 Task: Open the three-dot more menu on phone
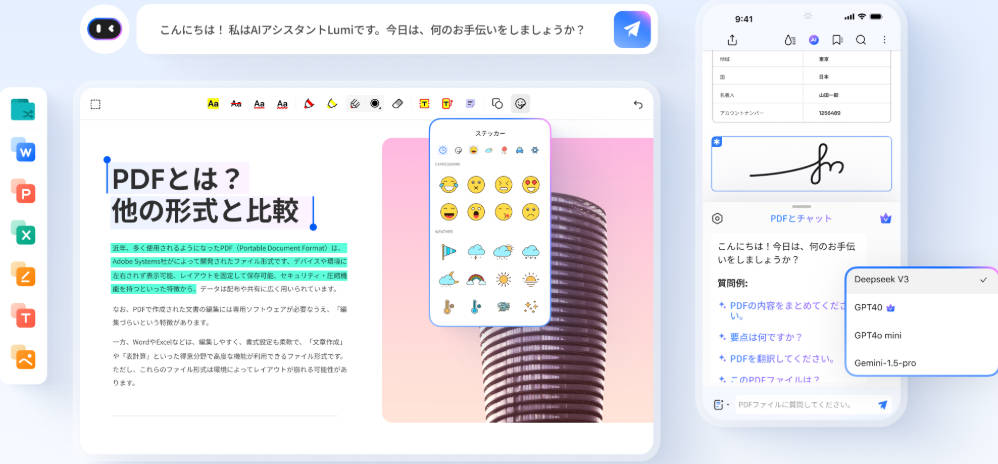click(x=884, y=40)
